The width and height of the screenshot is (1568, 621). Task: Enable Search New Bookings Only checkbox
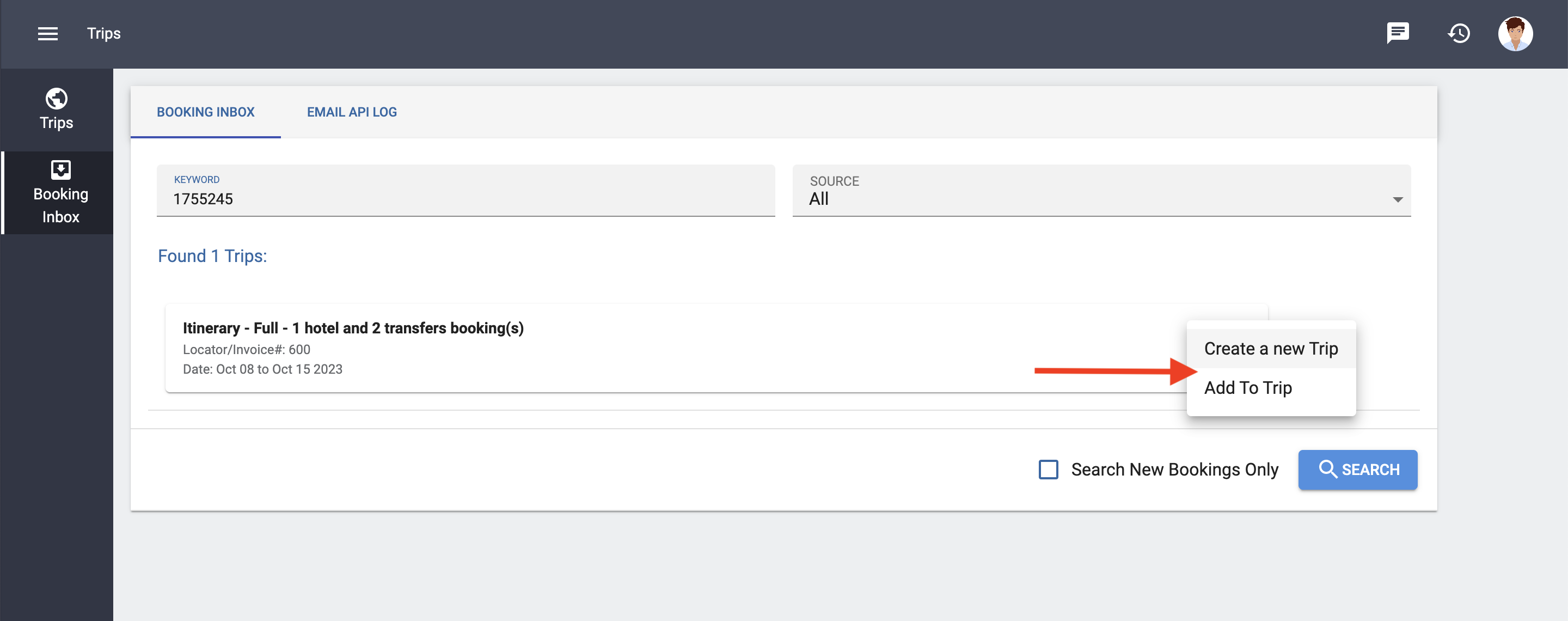tap(1048, 470)
